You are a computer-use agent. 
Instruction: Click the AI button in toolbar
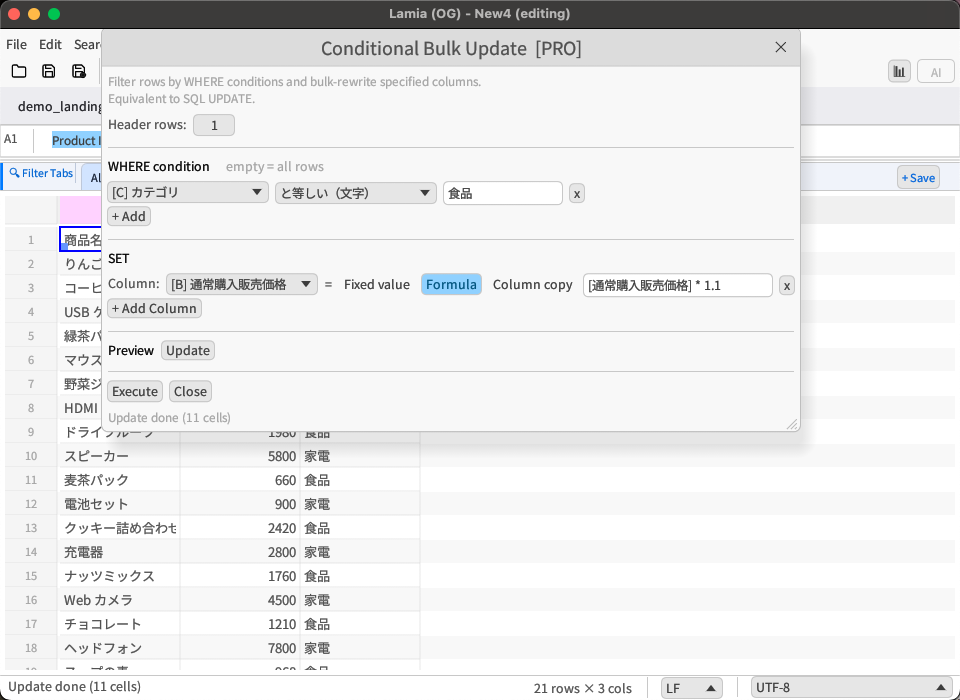coord(936,72)
